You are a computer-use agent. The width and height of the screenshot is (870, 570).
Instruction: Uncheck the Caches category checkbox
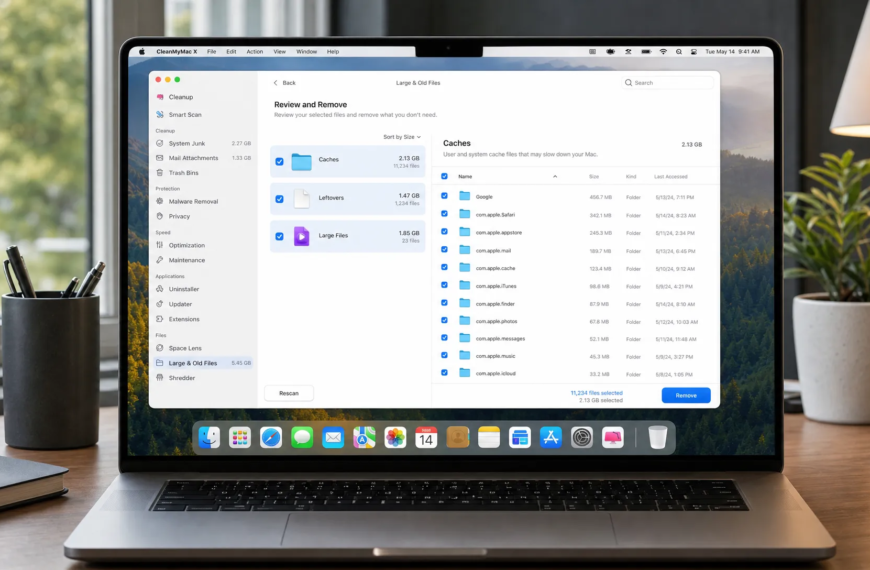280,162
